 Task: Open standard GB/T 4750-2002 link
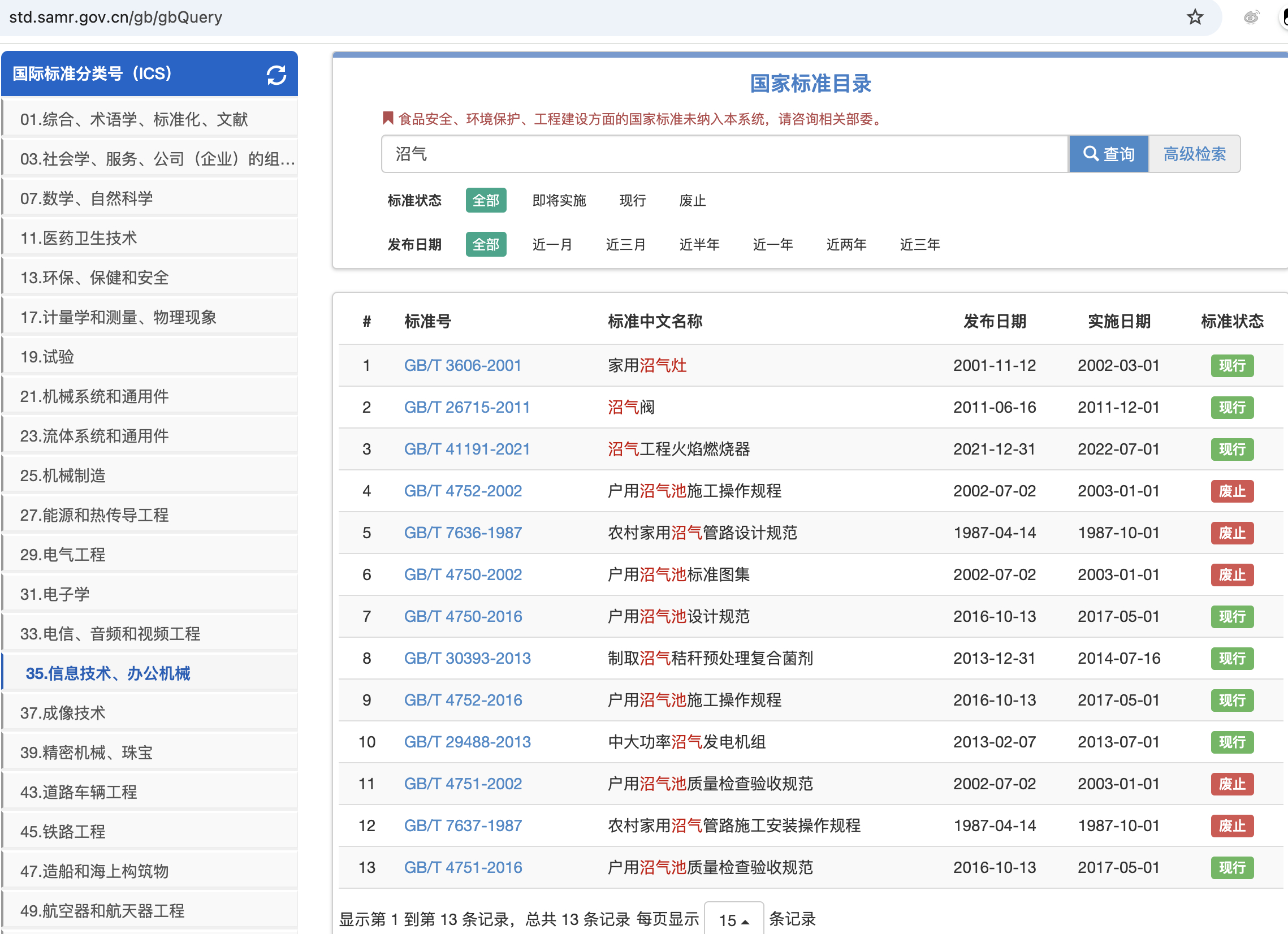pos(463,574)
